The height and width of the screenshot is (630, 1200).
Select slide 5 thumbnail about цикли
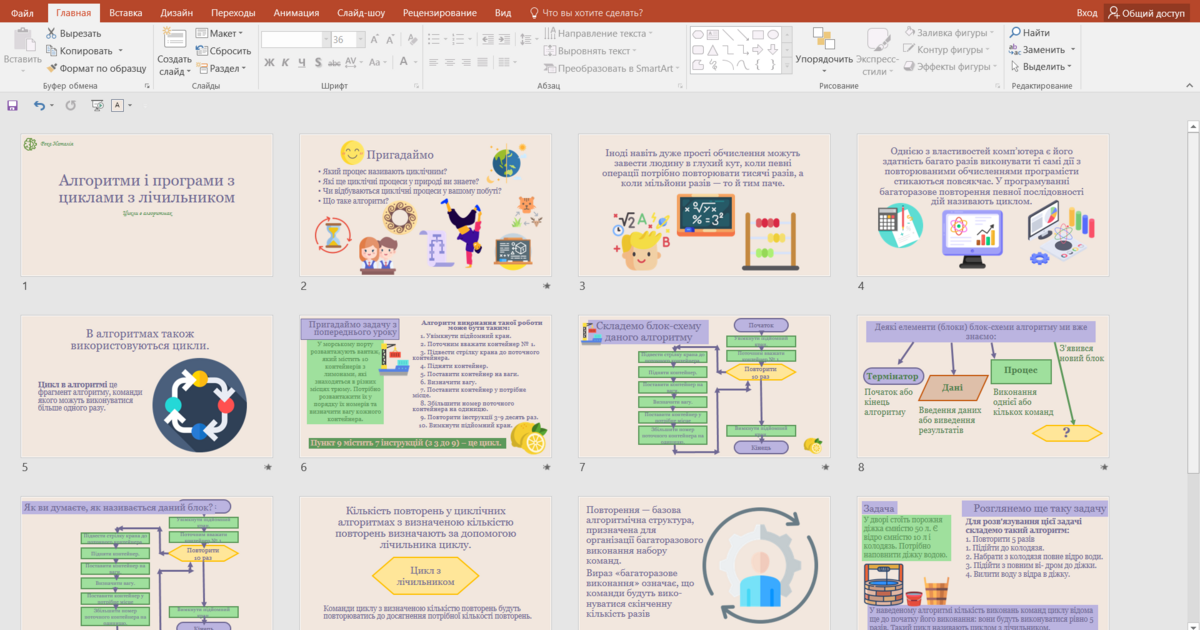click(x=146, y=386)
